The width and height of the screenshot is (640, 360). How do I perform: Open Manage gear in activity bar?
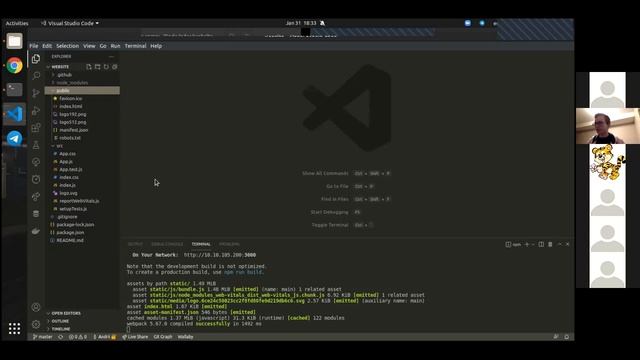coord(36,324)
